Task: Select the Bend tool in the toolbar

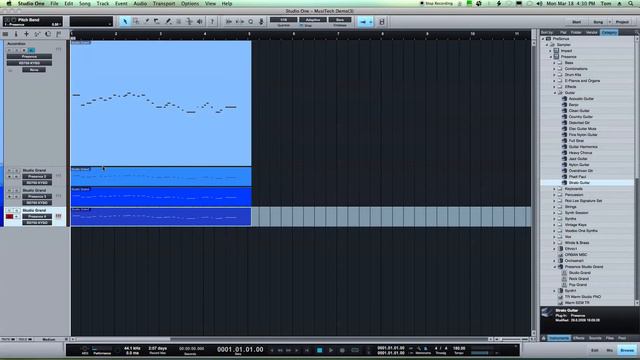Action: 189,22
